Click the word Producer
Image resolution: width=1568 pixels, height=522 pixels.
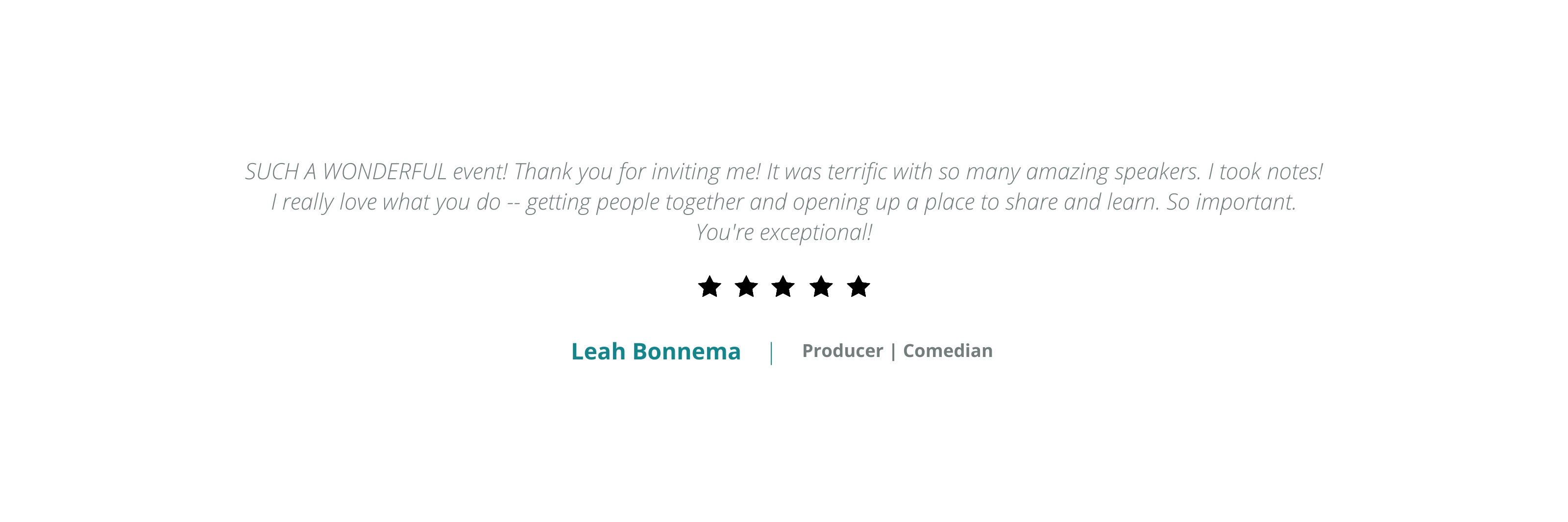click(842, 351)
